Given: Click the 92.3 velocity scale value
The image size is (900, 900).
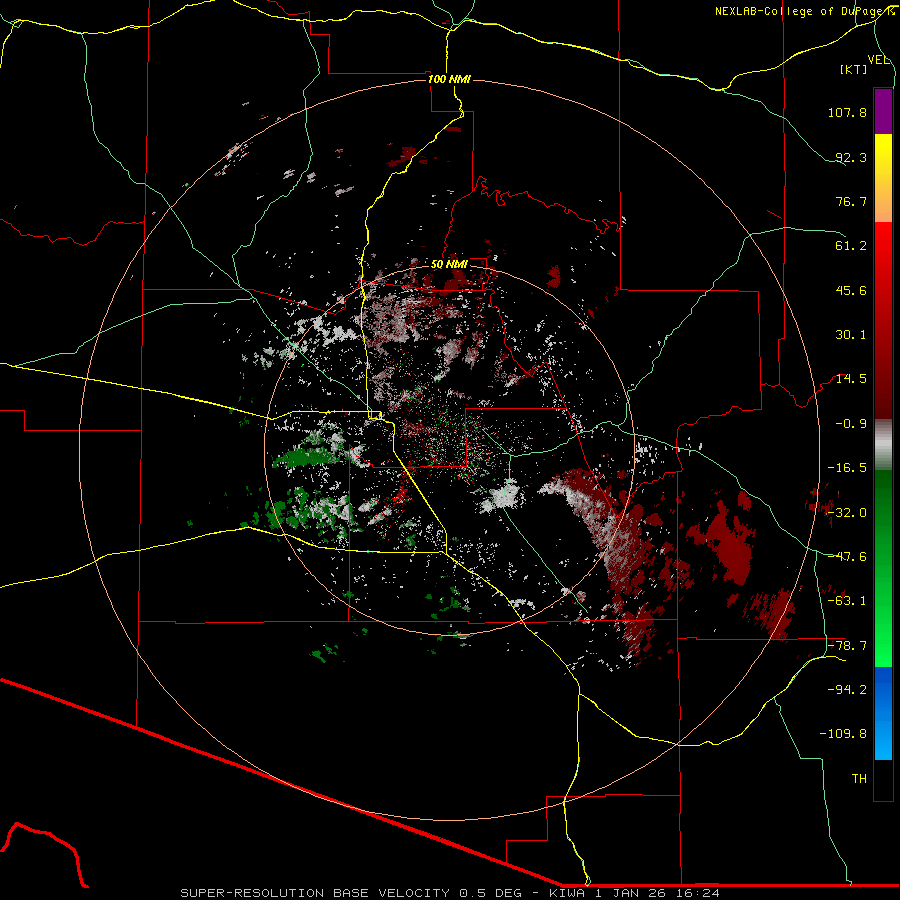Looking at the screenshot, I should tap(851, 157).
